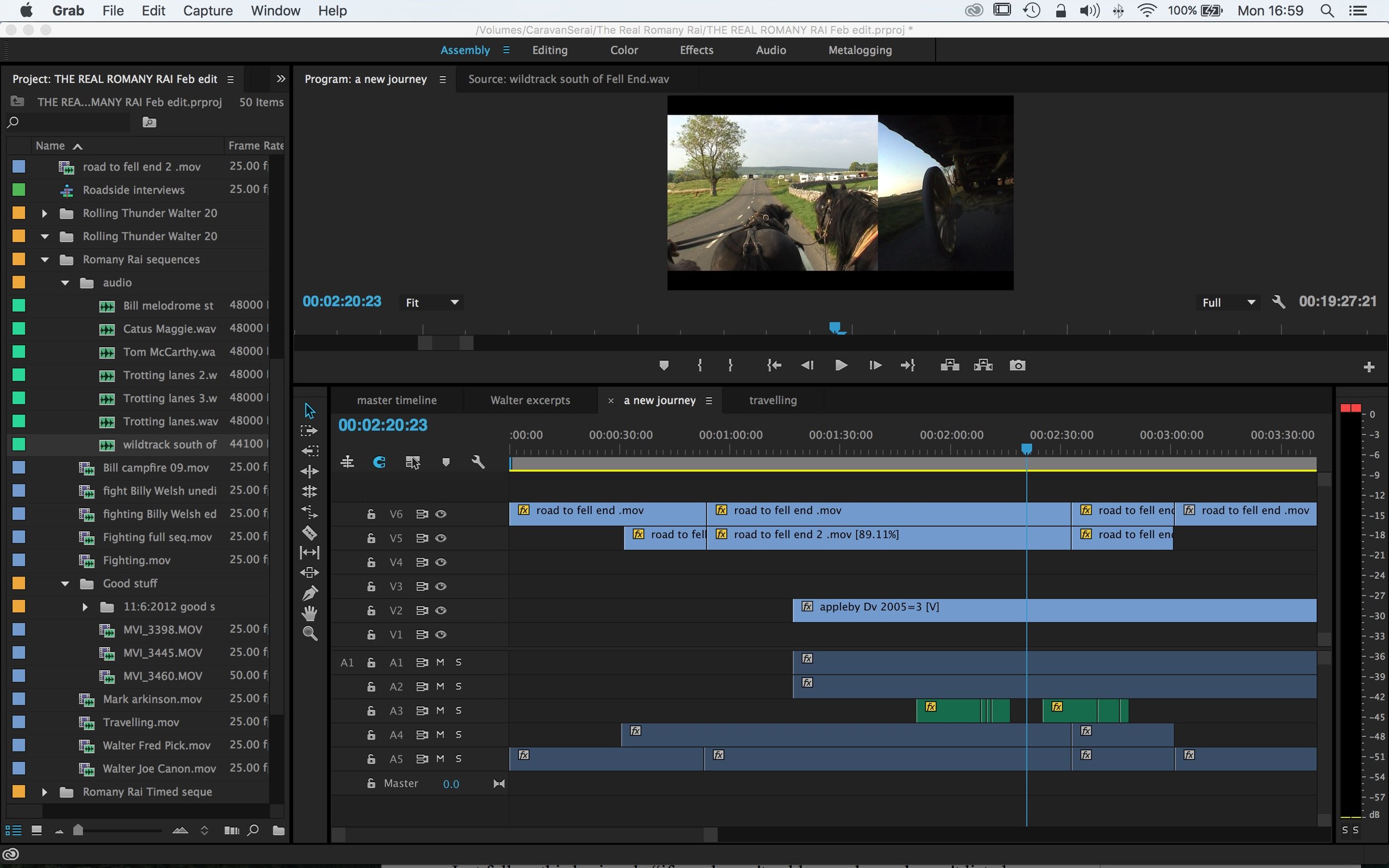The height and width of the screenshot is (868, 1389).
Task: Open the Program monitor settings wrench
Action: [x=1279, y=302]
